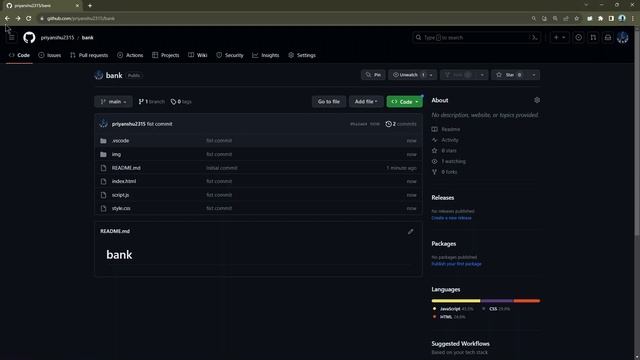Open the create new plus dropdown
The height and width of the screenshot is (360, 640).
559,38
